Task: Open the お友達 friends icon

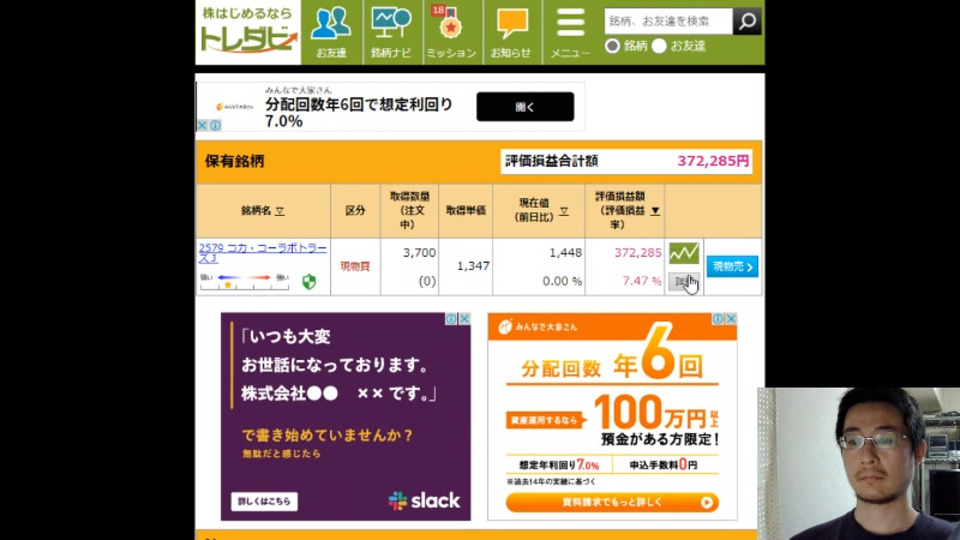Action: pyautogui.click(x=331, y=32)
